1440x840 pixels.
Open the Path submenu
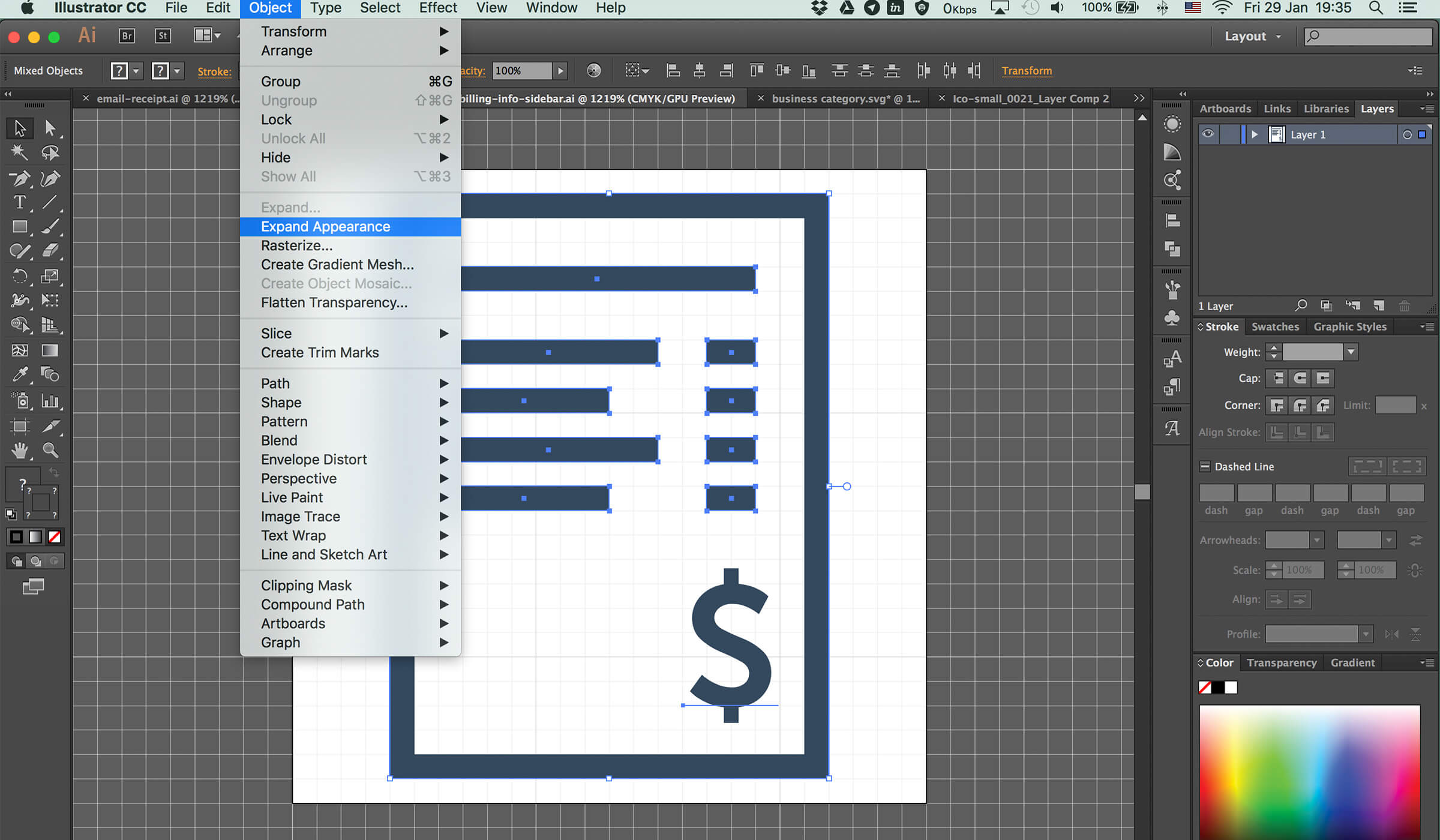[350, 383]
